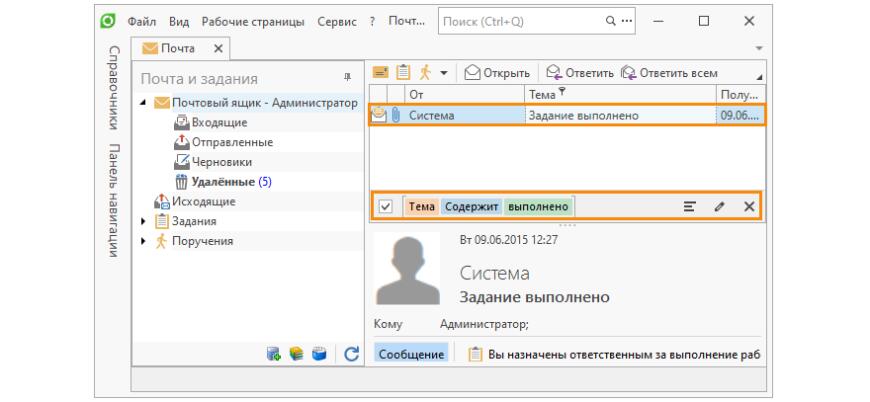The image size is (870, 402).
Task: Open the dropdown arrow beside walking-man icon
Action: (x=443, y=73)
